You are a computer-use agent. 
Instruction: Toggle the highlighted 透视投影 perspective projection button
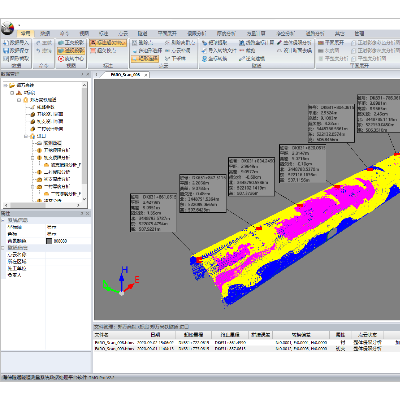click(x=71, y=51)
